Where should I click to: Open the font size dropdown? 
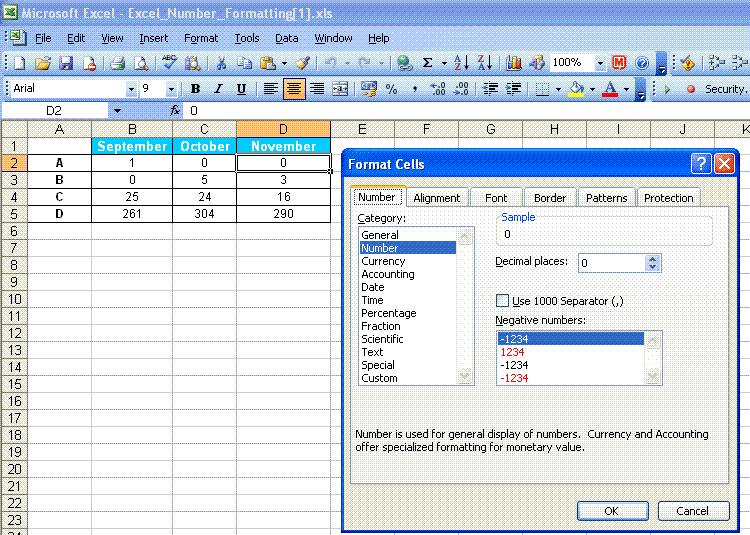(x=171, y=89)
